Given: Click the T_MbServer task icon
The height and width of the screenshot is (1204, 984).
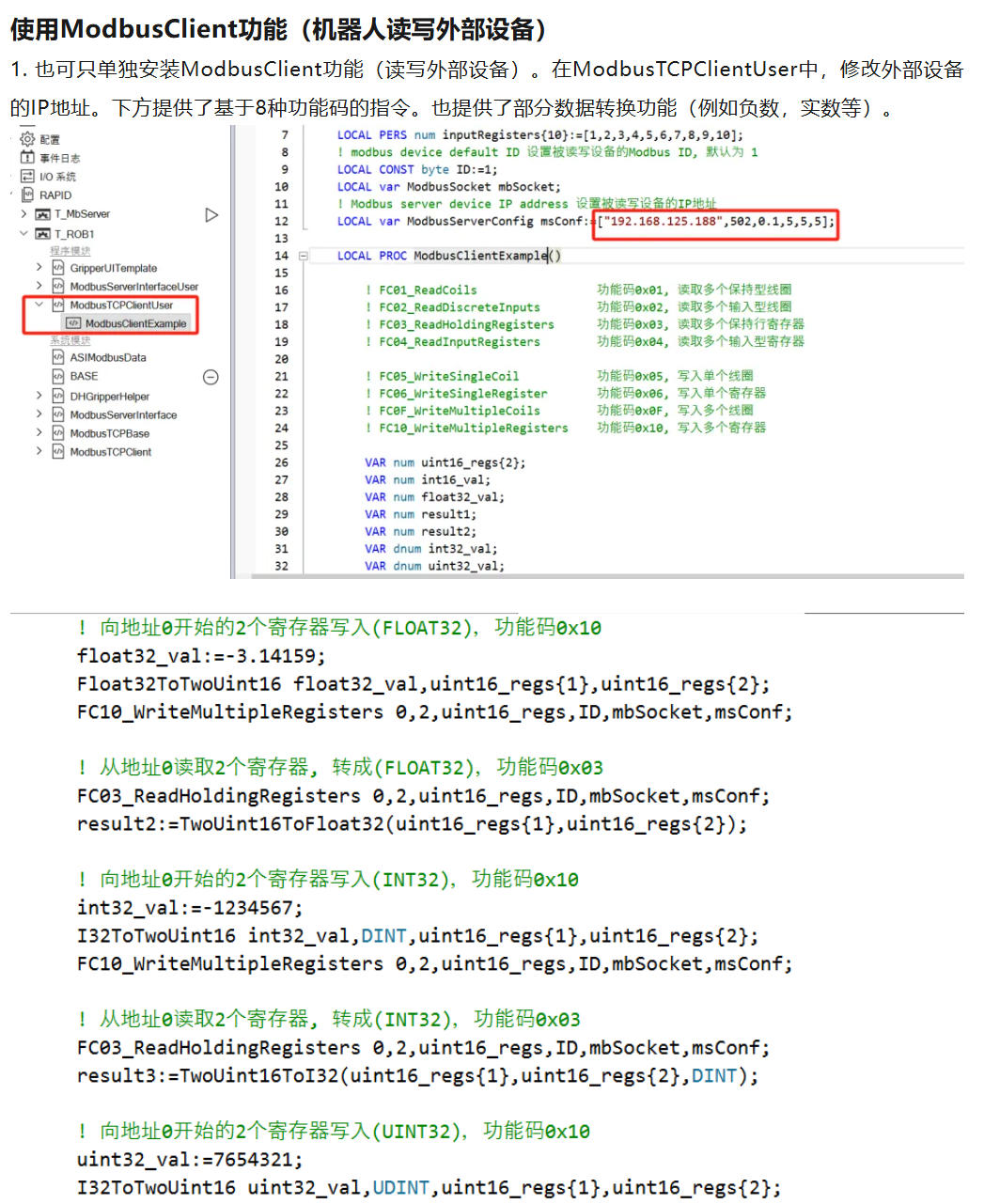Looking at the screenshot, I should (42, 214).
